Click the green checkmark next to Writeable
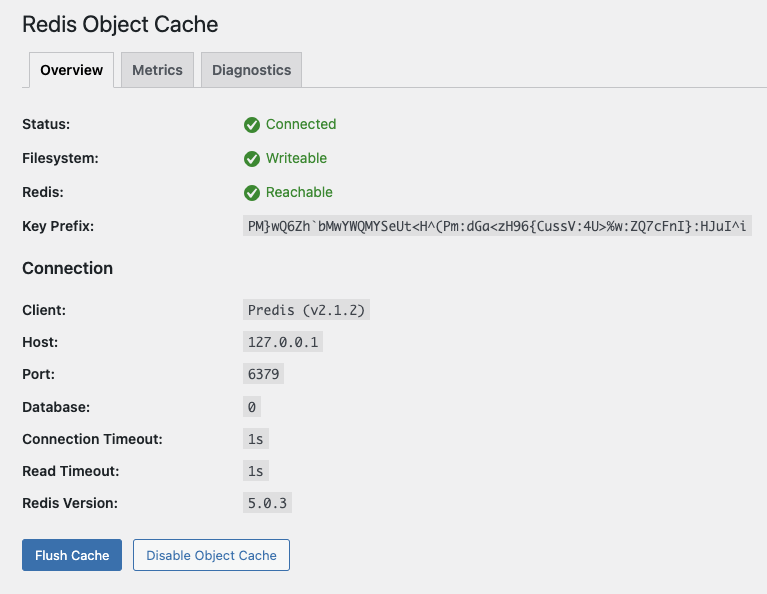 pyautogui.click(x=252, y=159)
